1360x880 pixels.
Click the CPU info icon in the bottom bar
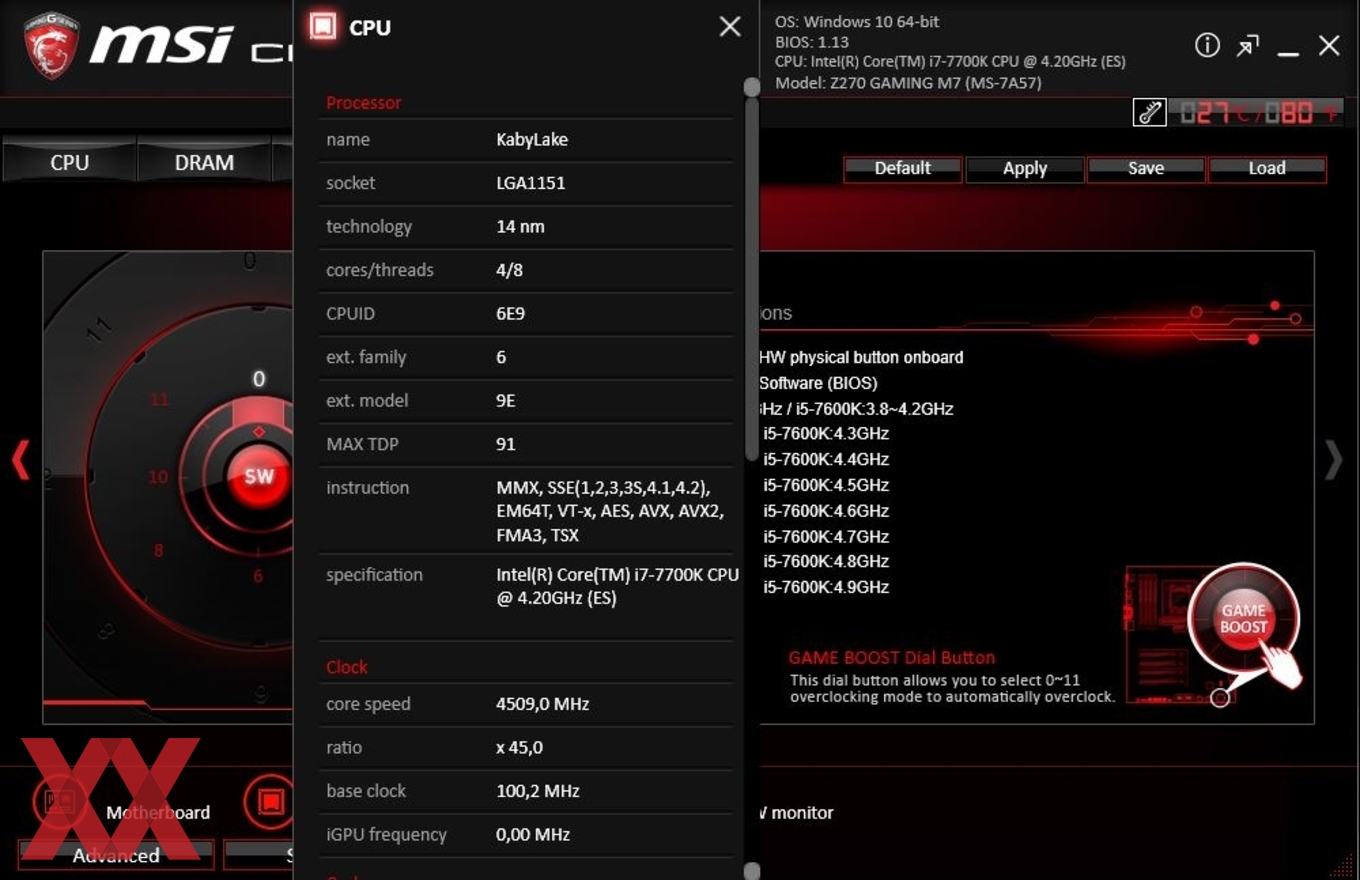[x=269, y=802]
